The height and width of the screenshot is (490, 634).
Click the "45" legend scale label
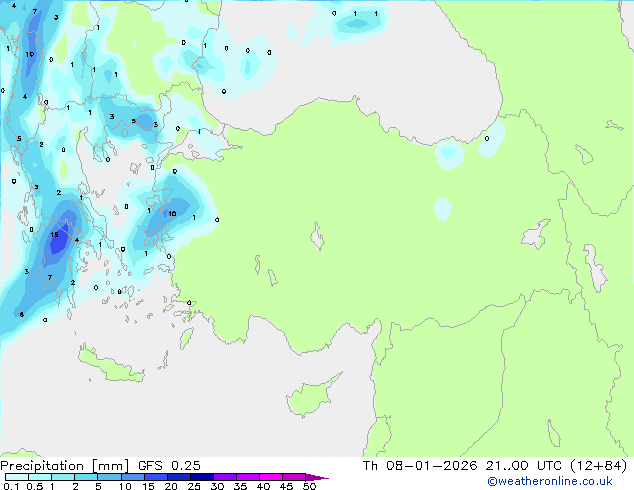click(x=286, y=486)
